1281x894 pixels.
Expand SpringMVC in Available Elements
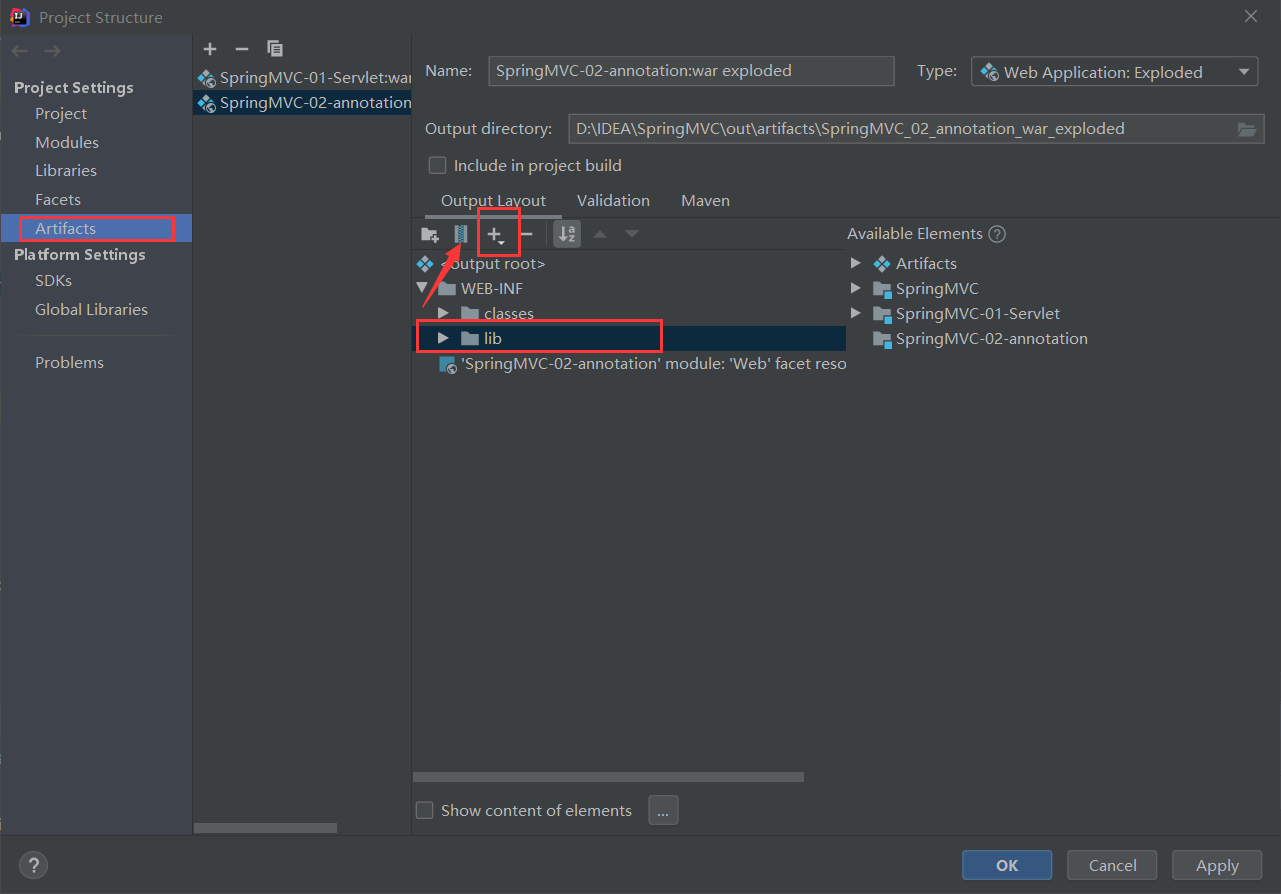click(856, 289)
